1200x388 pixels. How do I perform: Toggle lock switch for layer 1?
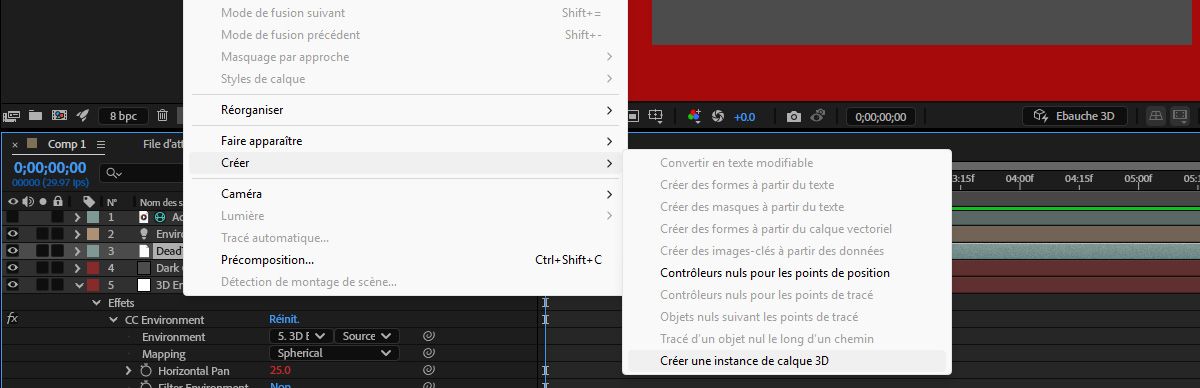click(58, 216)
